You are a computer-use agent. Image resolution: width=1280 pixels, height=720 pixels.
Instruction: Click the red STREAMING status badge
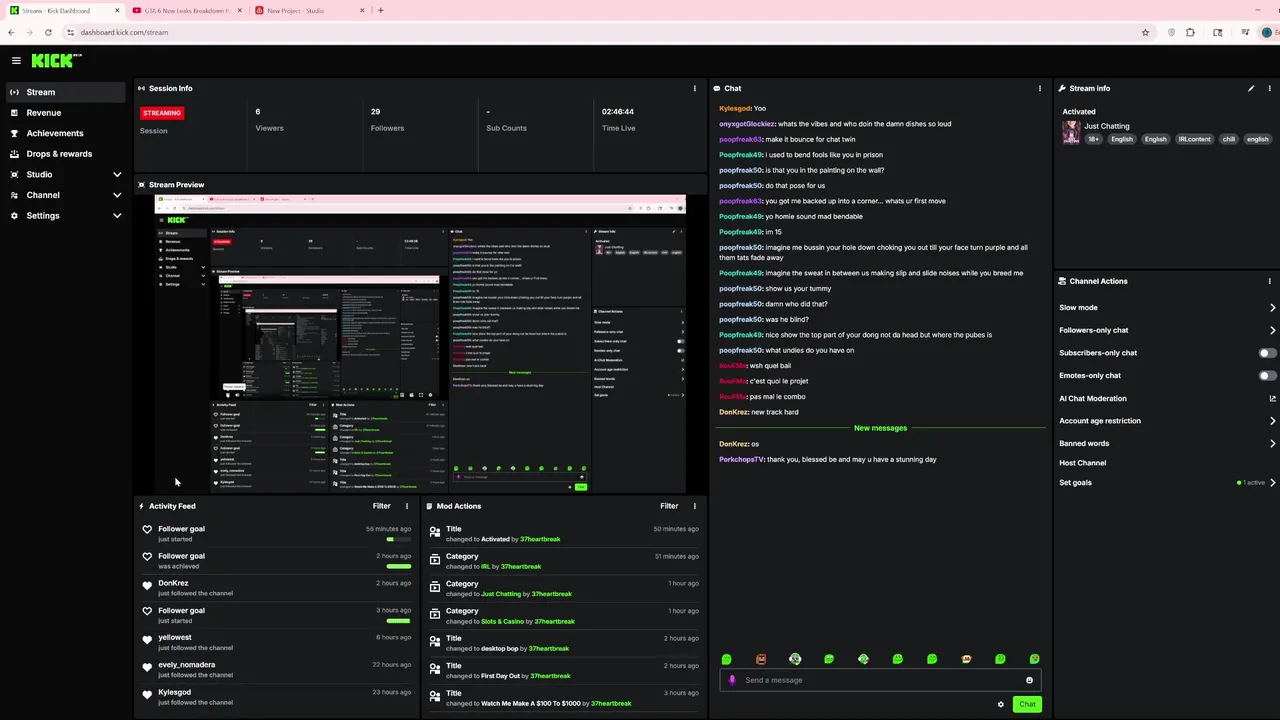(162, 113)
